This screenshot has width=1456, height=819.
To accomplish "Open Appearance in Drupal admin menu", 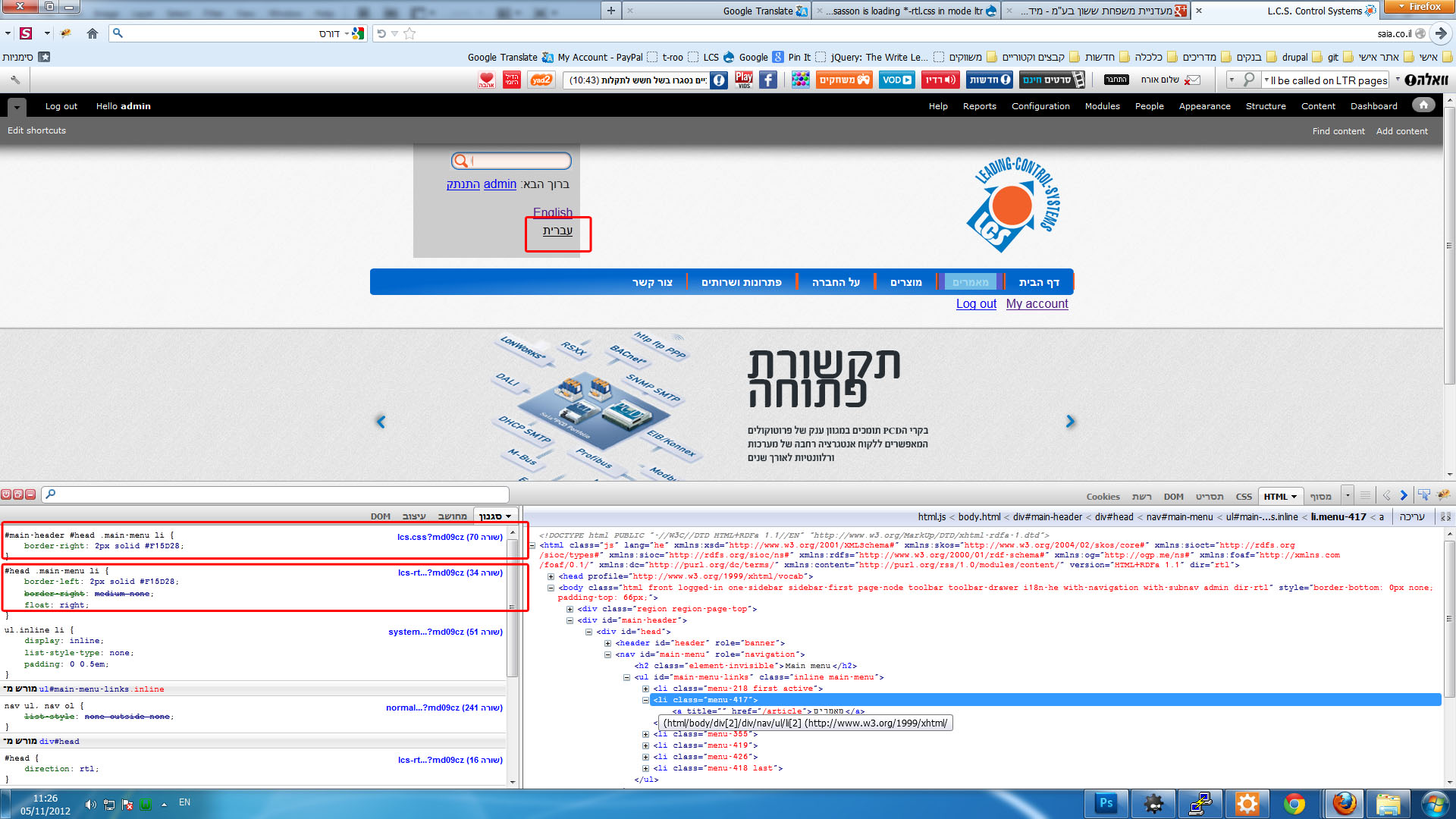I will click(x=1204, y=106).
